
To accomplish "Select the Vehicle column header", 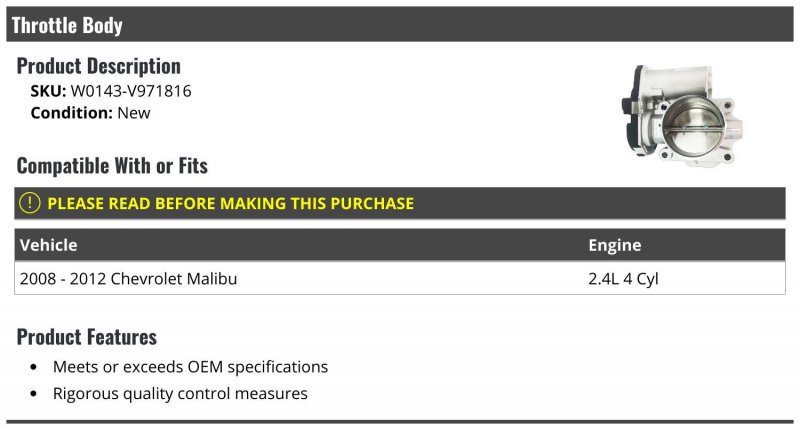I will pos(48,245).
